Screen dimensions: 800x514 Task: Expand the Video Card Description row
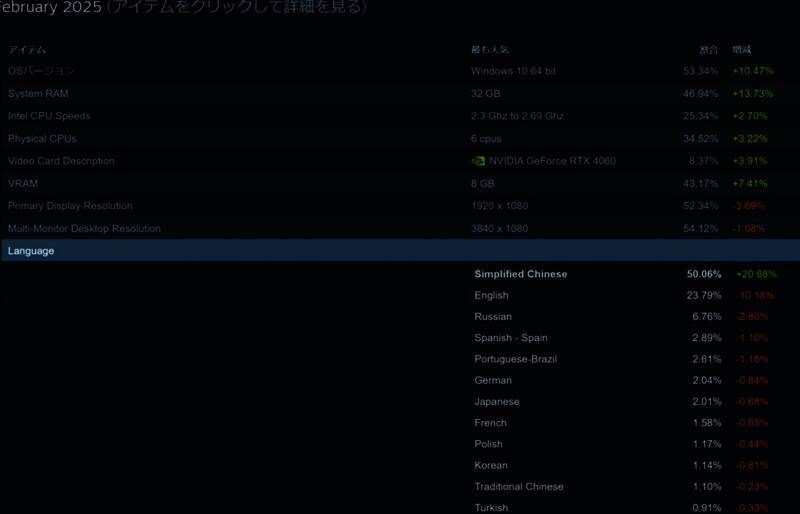(61, 161)
